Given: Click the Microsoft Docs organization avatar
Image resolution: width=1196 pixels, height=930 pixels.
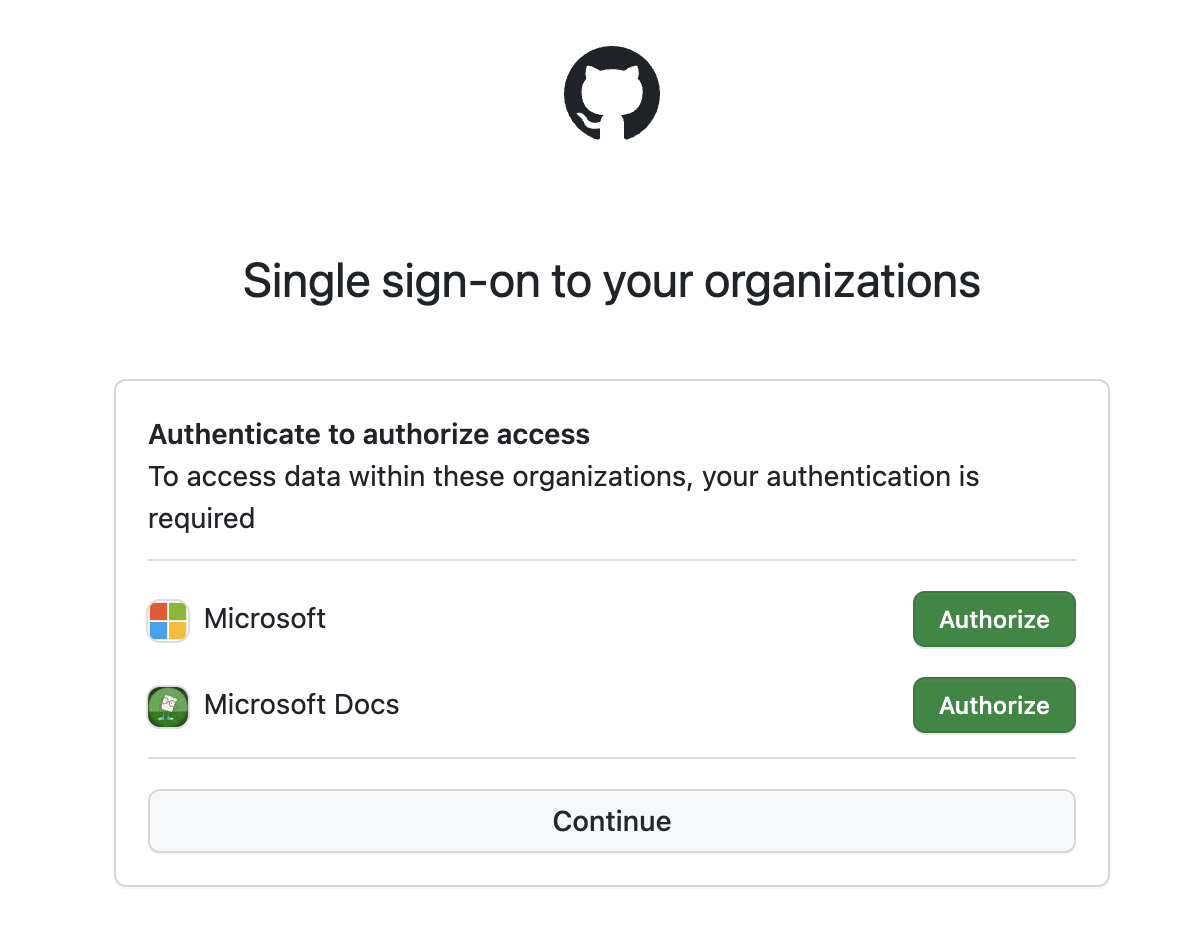Looking at the screenshot, I should click(167, 705).
